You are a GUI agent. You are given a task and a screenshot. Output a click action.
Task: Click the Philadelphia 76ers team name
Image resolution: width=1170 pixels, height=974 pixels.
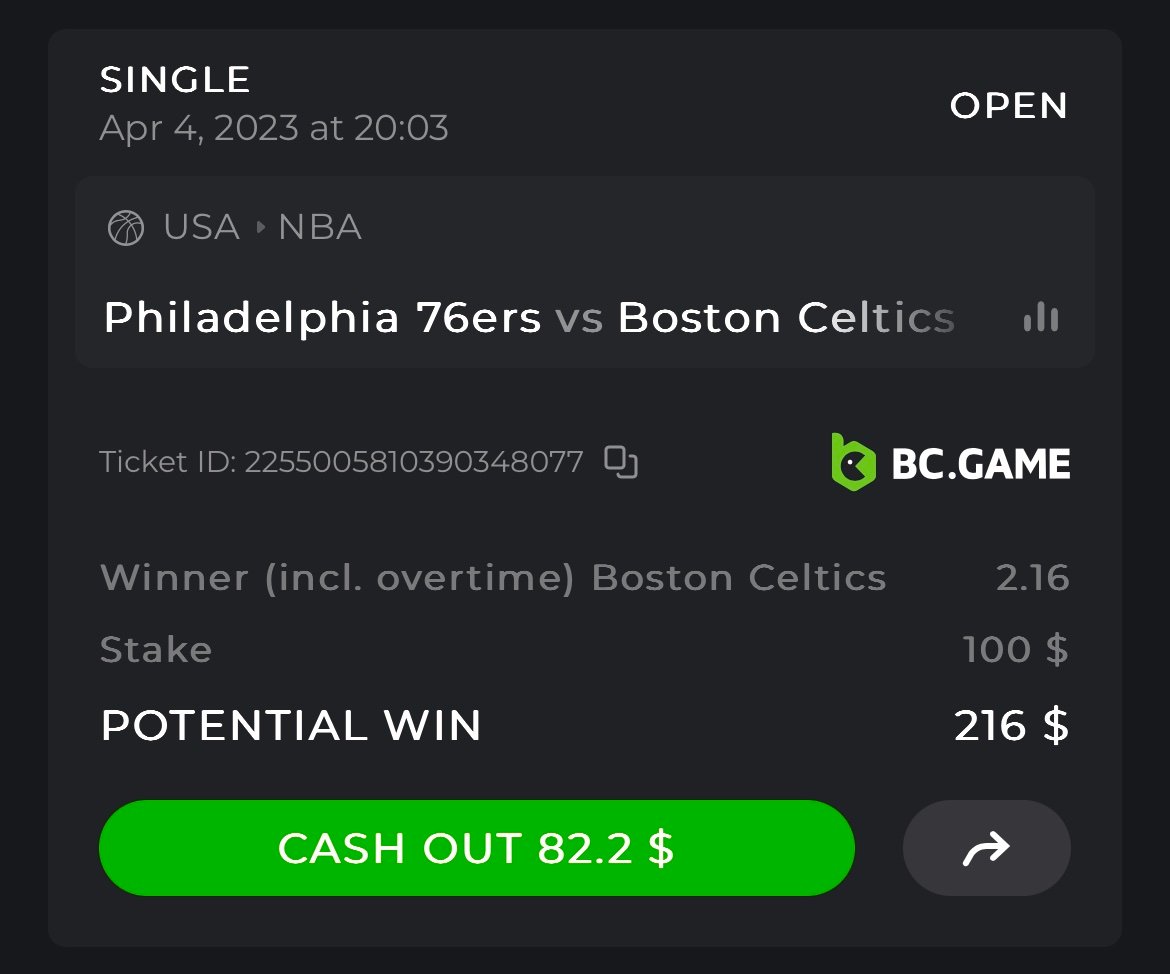322,318
